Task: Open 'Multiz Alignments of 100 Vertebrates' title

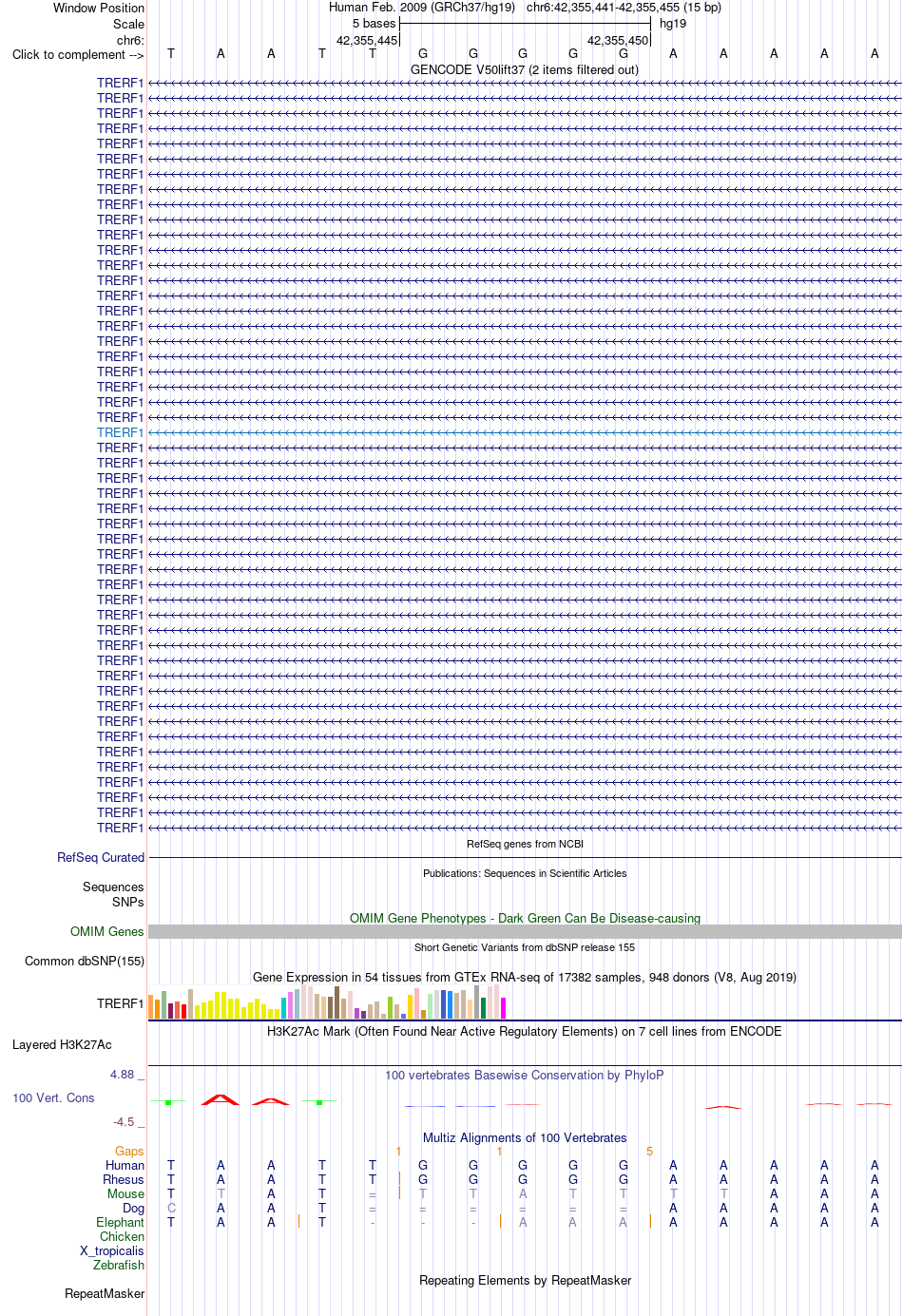Action: (x=525, y=1137)
